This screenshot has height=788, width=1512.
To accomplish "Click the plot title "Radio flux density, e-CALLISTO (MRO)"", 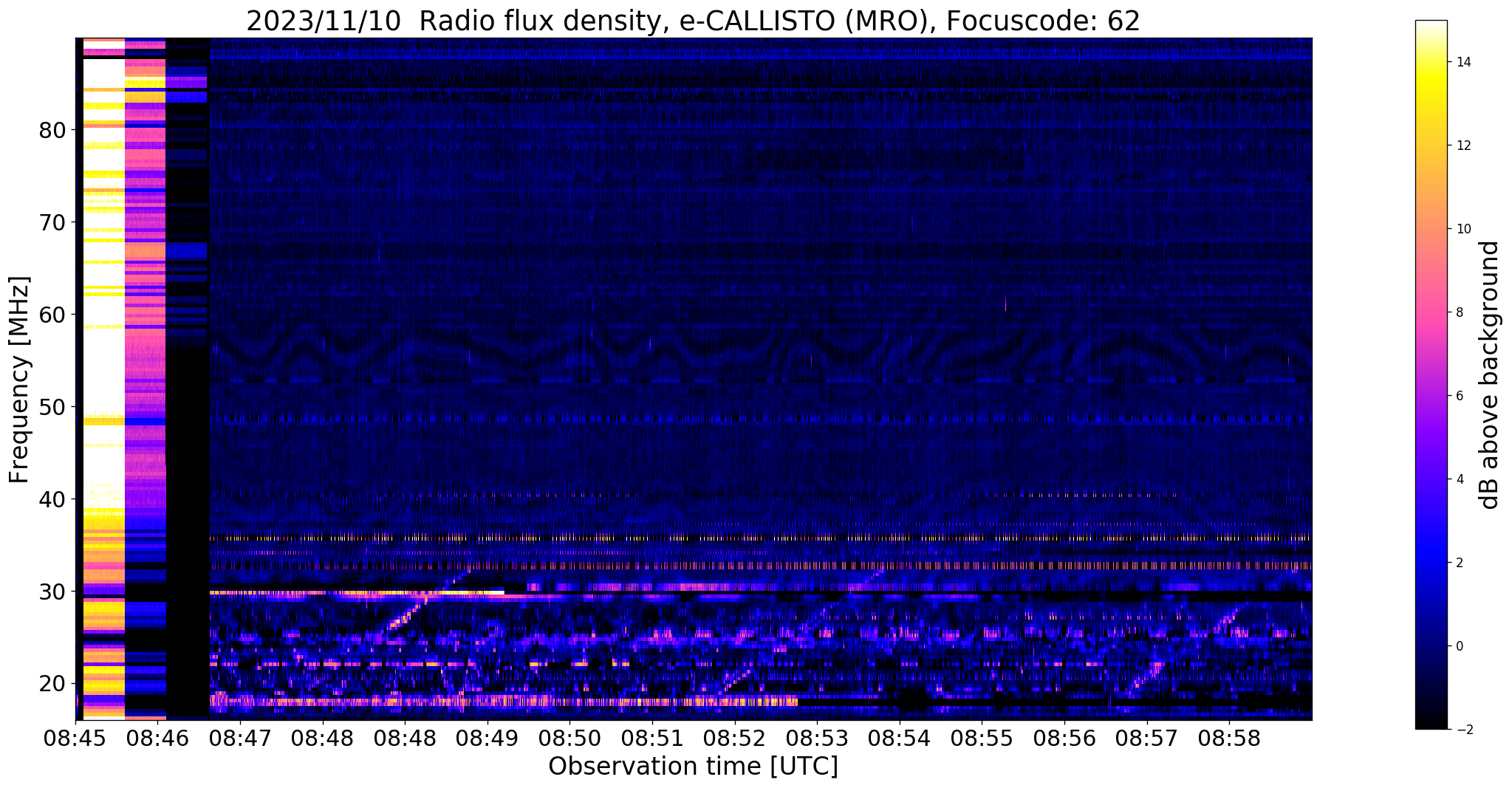I will click(x=677, y=21).
